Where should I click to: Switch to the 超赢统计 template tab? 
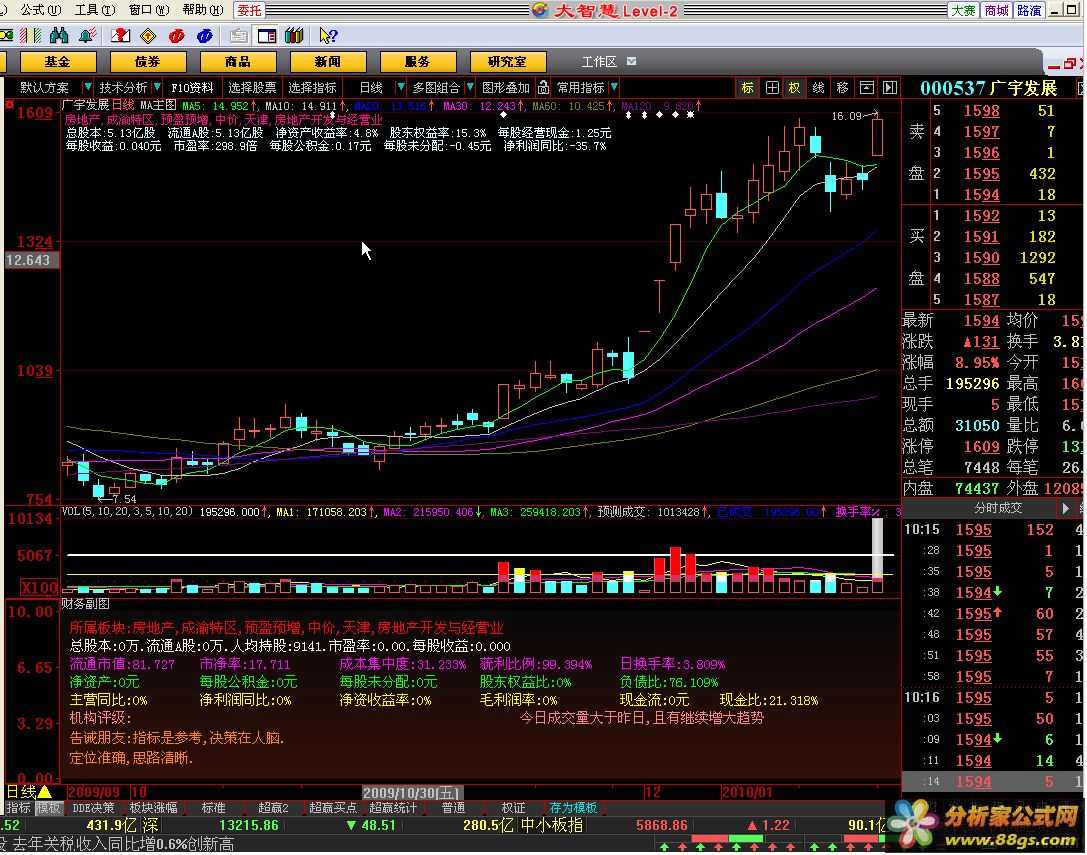[393, 808]
